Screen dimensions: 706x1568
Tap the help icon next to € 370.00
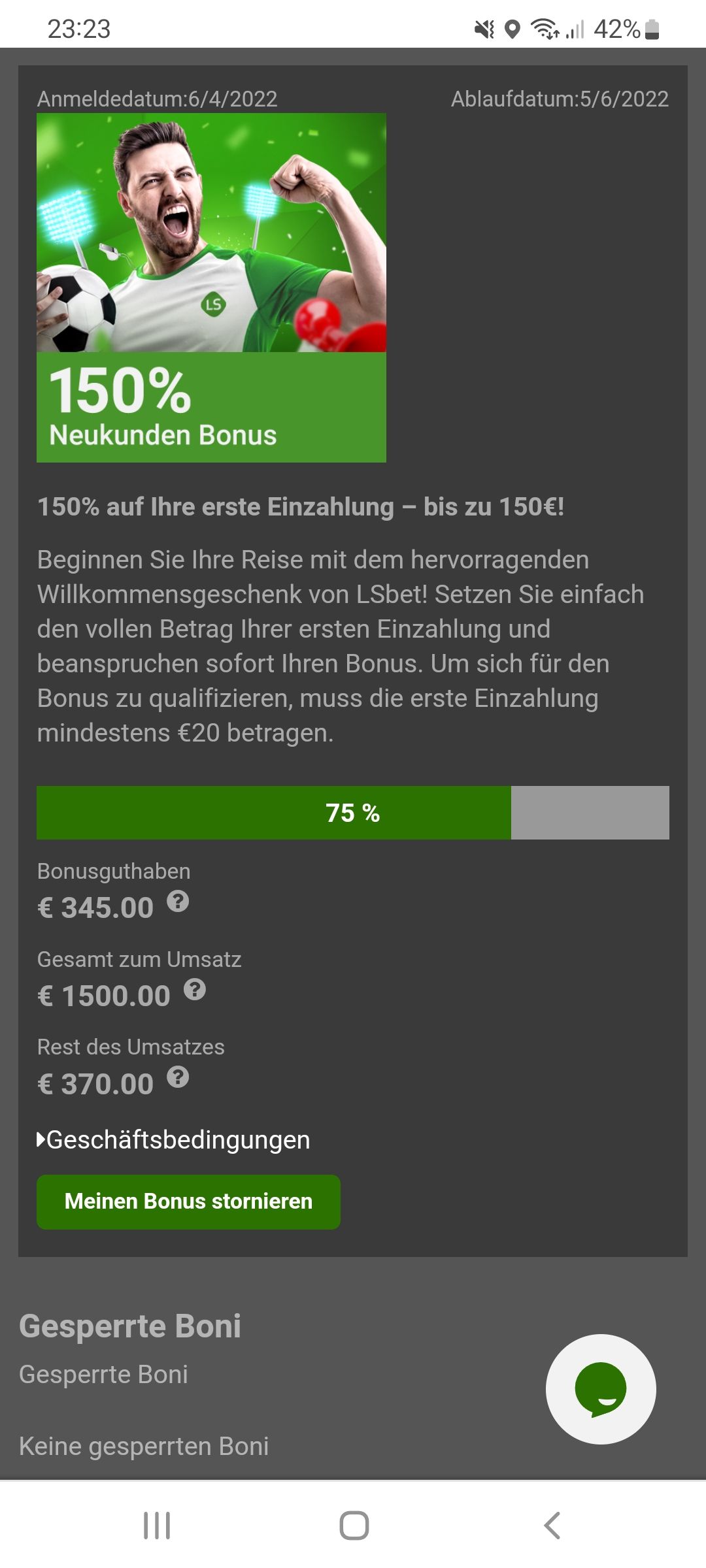click(178, 1077)
